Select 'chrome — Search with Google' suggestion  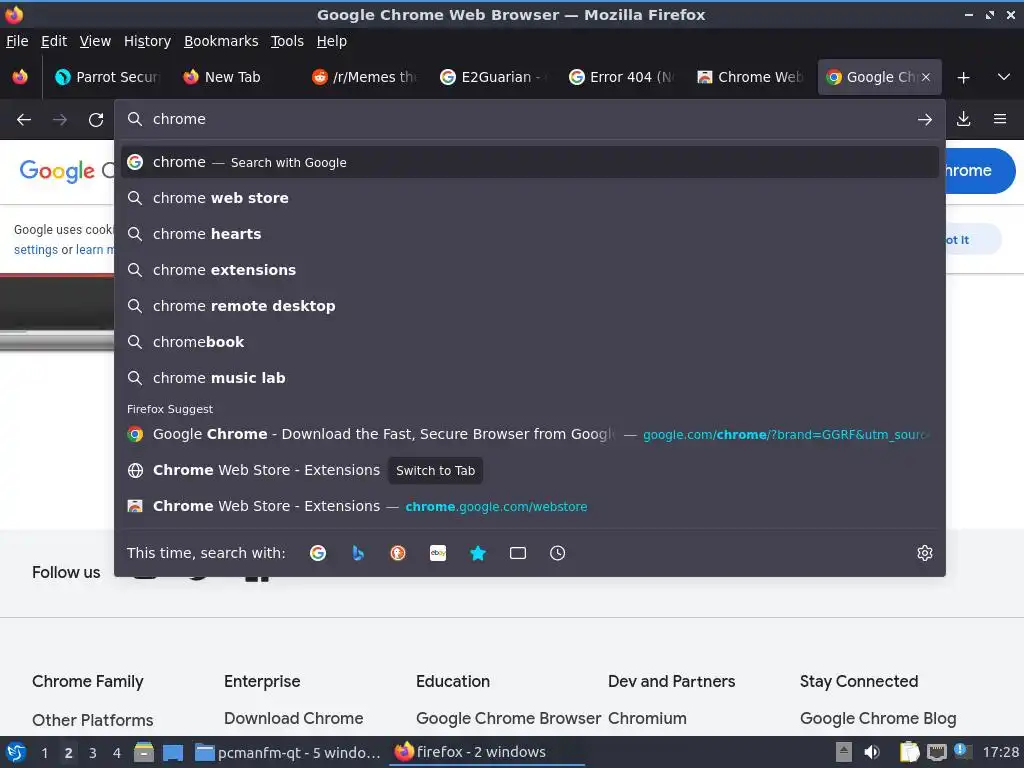pos(530,162)
